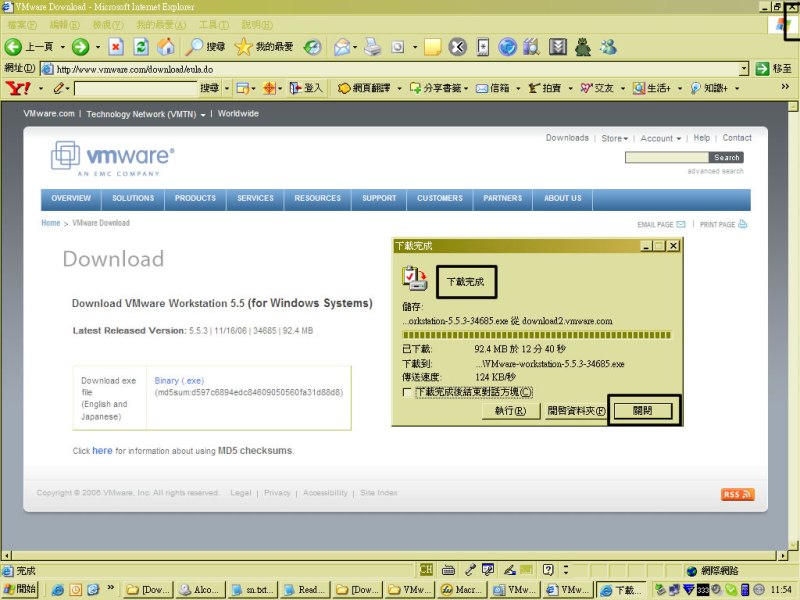Image resolution: width=800 pixels, height=600 pixels.
Task: Click the orange RSS badge
Action: point(737,494)
